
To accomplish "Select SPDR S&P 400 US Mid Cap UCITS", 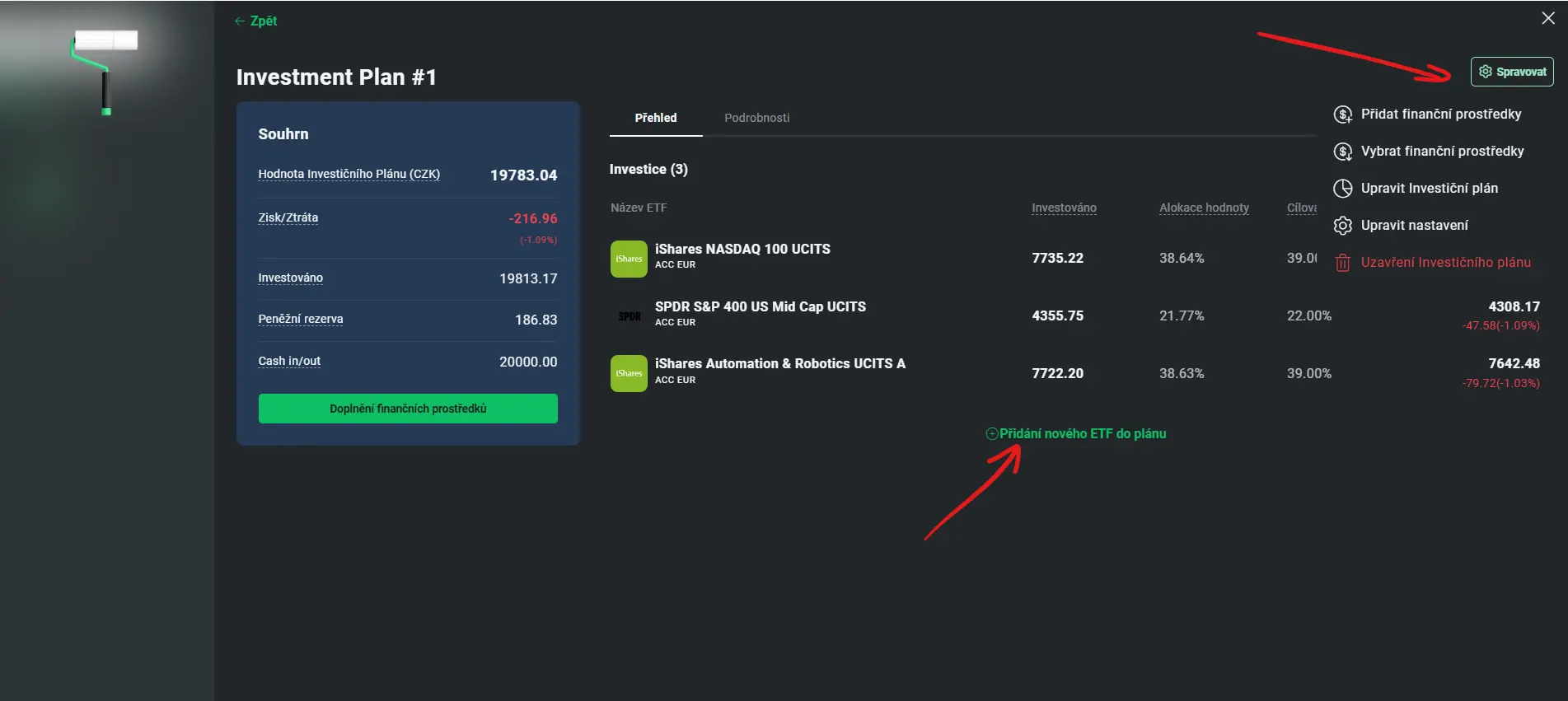I will click(x=761, y=306).
